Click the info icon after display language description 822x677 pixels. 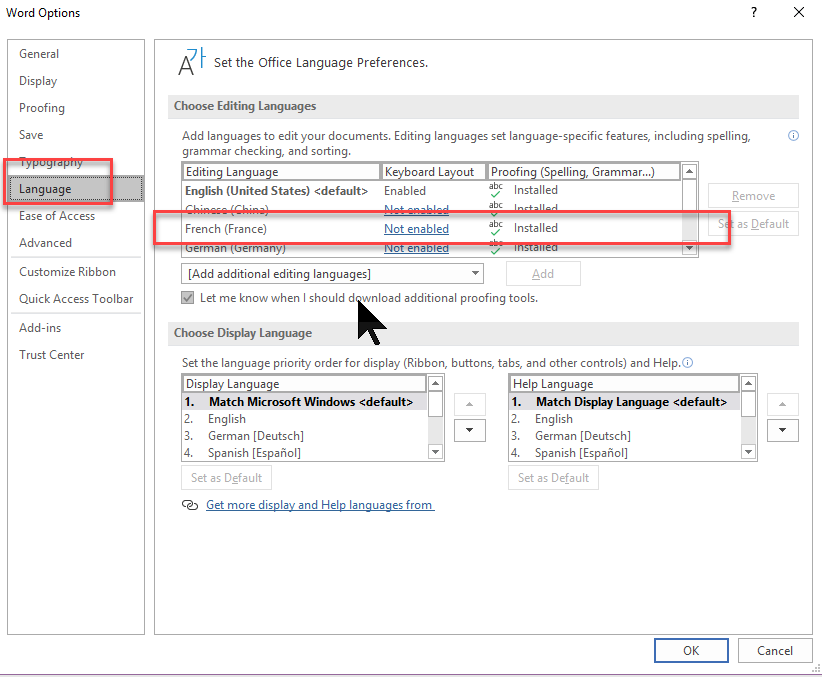(x=687, y=362)
